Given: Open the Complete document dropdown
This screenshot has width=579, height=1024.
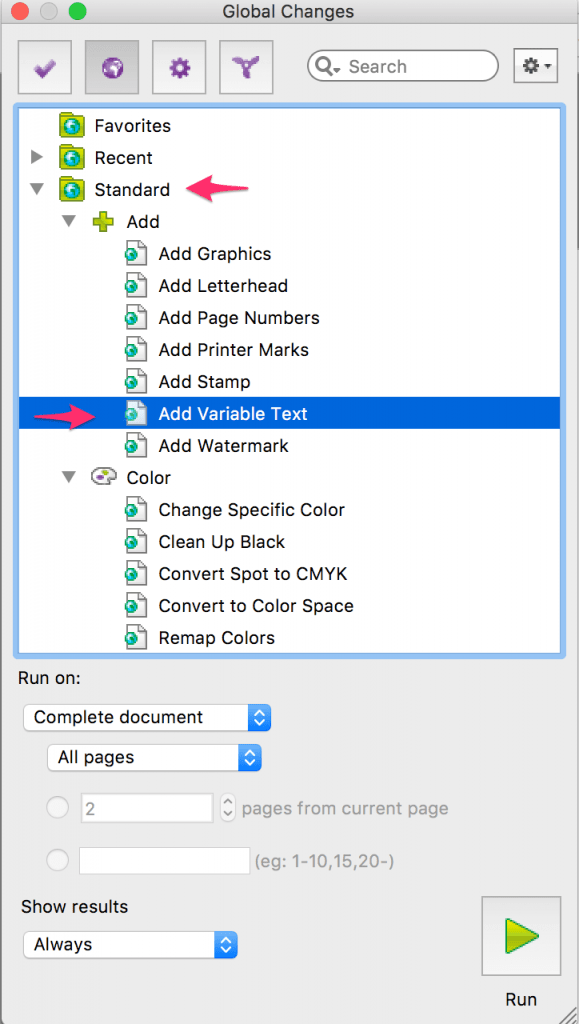Looking at the screenshot, I should [146, 717].
